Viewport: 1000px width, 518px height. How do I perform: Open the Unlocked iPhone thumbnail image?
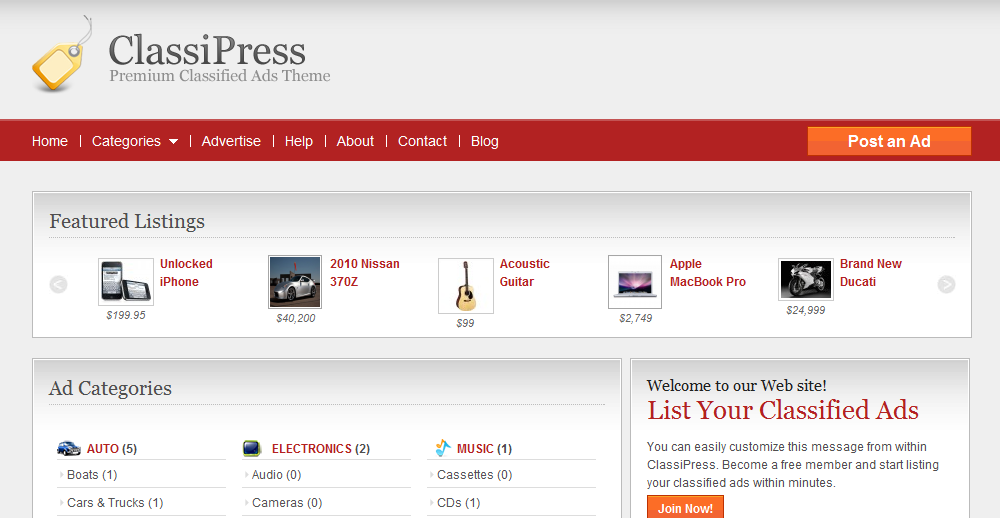tap(126, 281)
